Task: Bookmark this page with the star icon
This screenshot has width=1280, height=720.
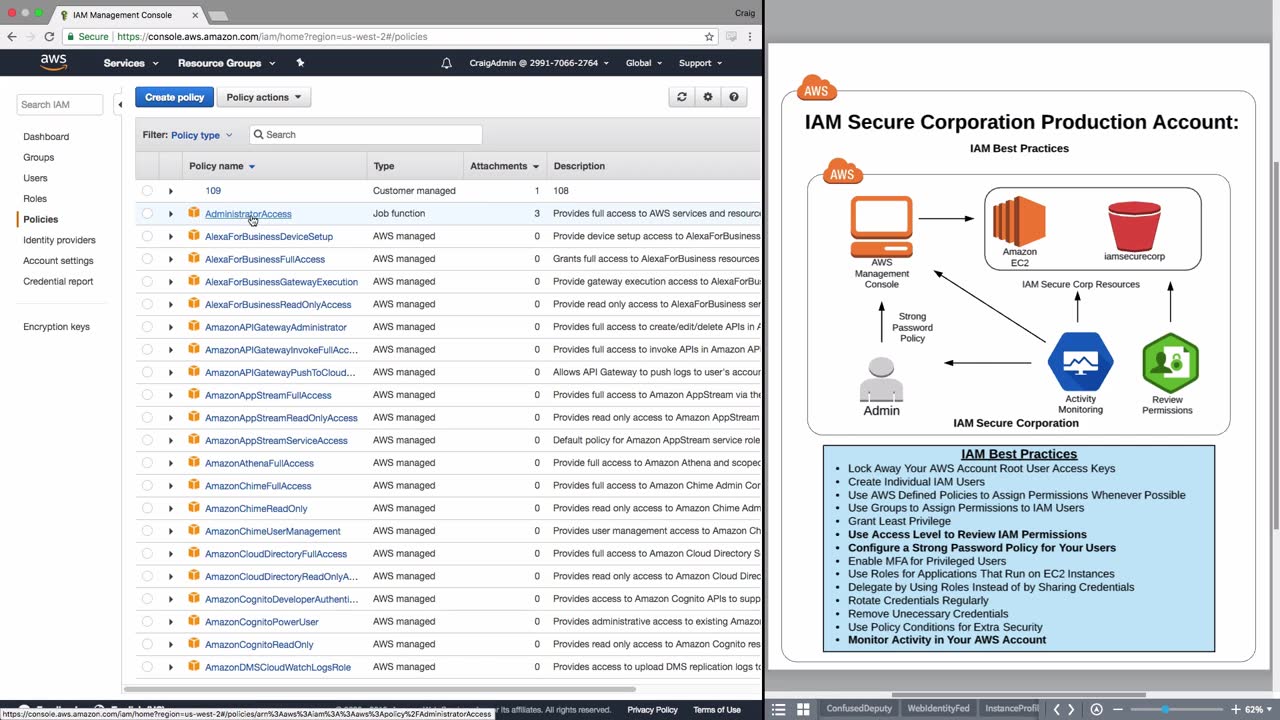Action: tap(709, 37)
